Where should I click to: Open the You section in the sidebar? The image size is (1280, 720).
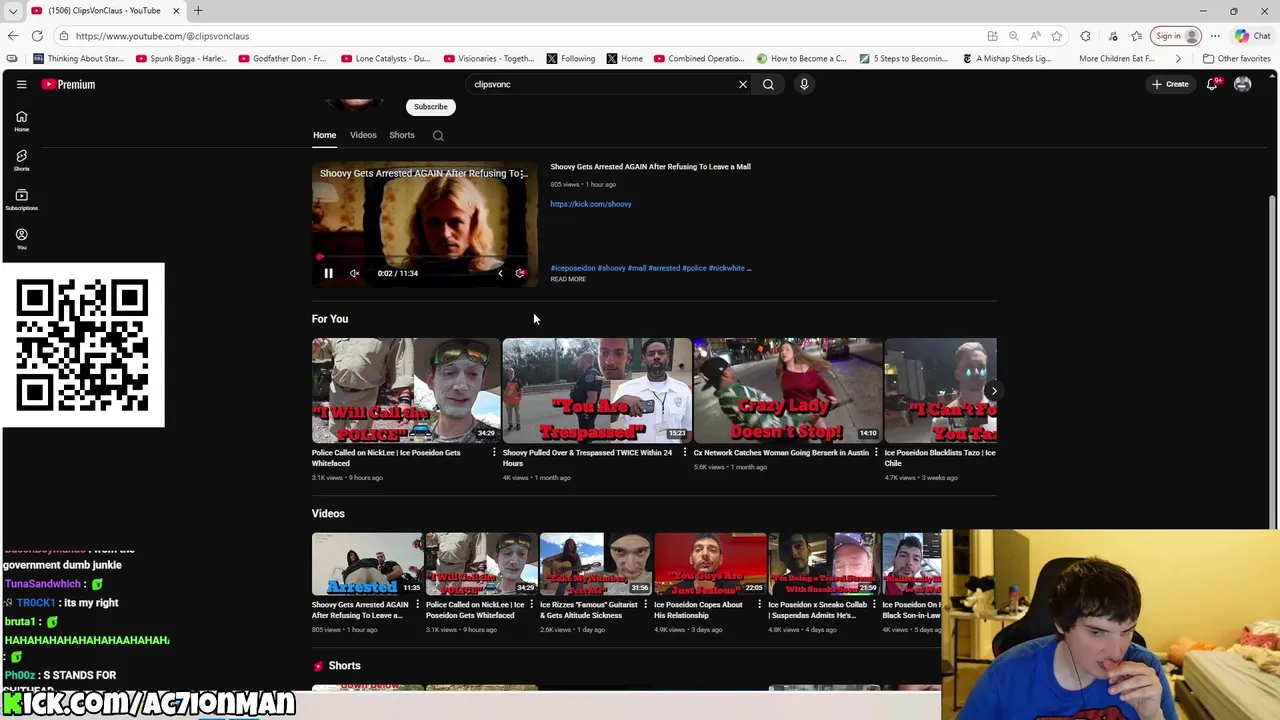21,238
